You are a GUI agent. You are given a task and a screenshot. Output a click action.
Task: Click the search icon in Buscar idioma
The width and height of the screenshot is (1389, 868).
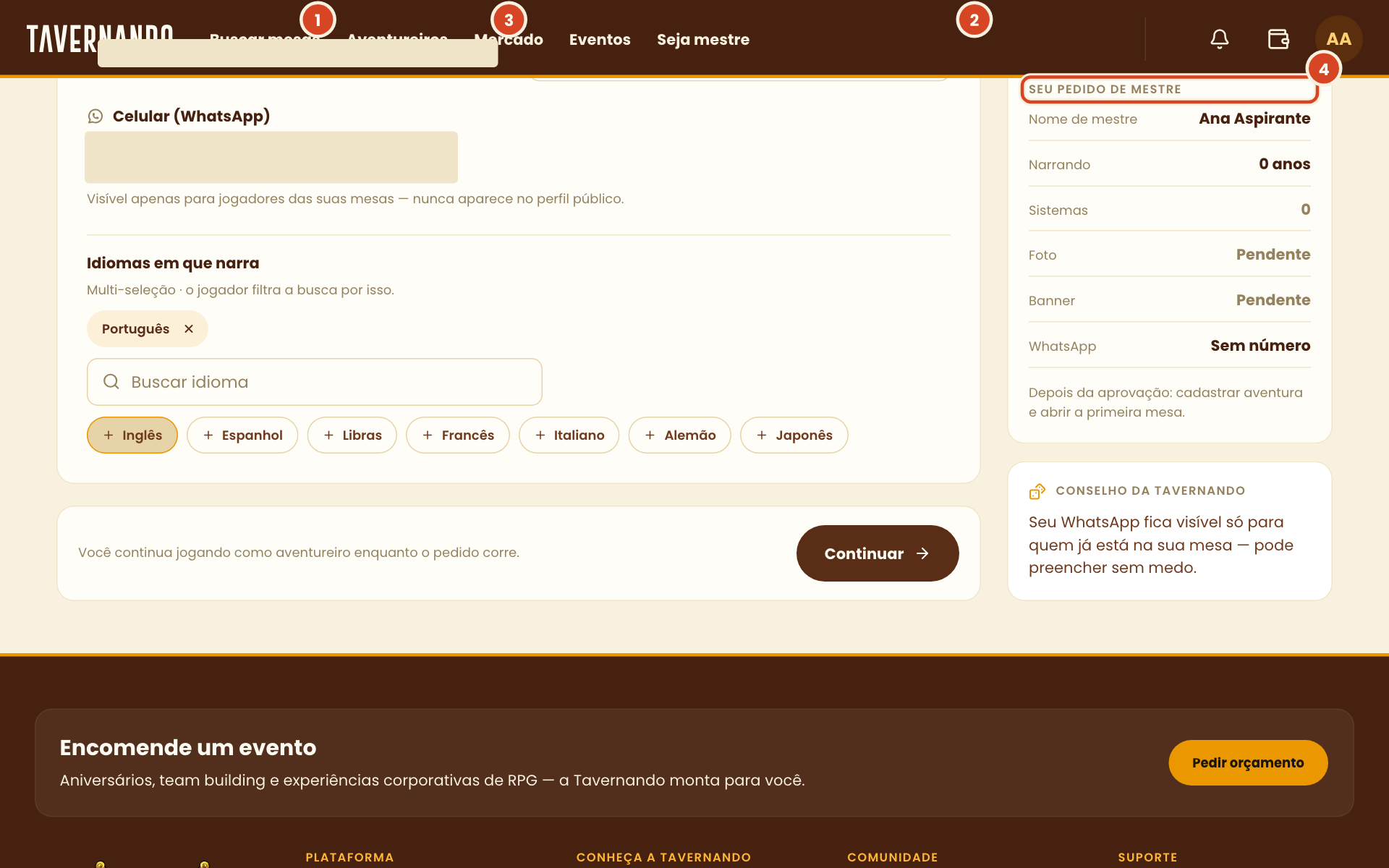tap(111, 382)
